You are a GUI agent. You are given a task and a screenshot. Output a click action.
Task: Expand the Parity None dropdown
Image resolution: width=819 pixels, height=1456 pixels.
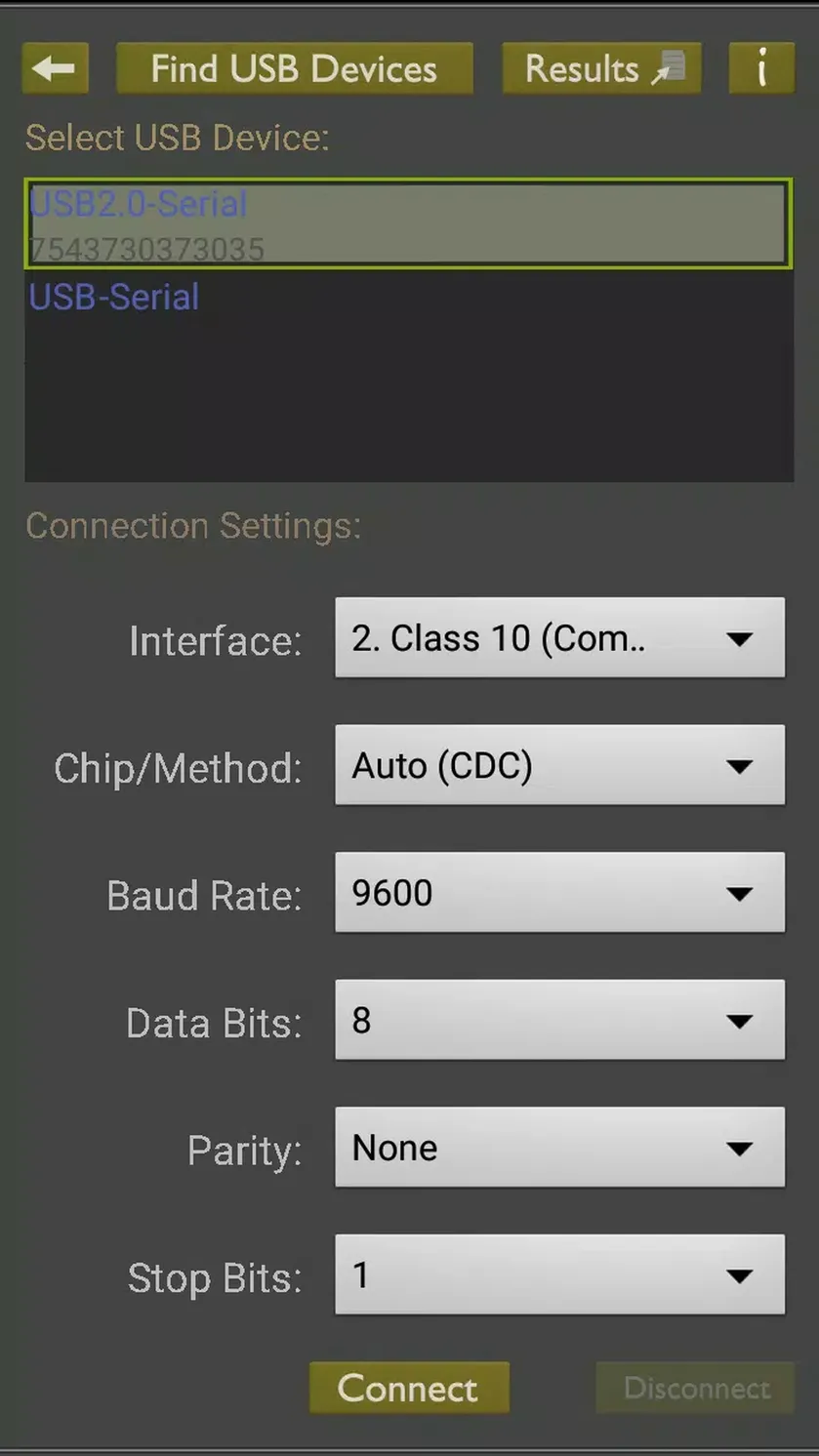click(x=559, y=1148)
